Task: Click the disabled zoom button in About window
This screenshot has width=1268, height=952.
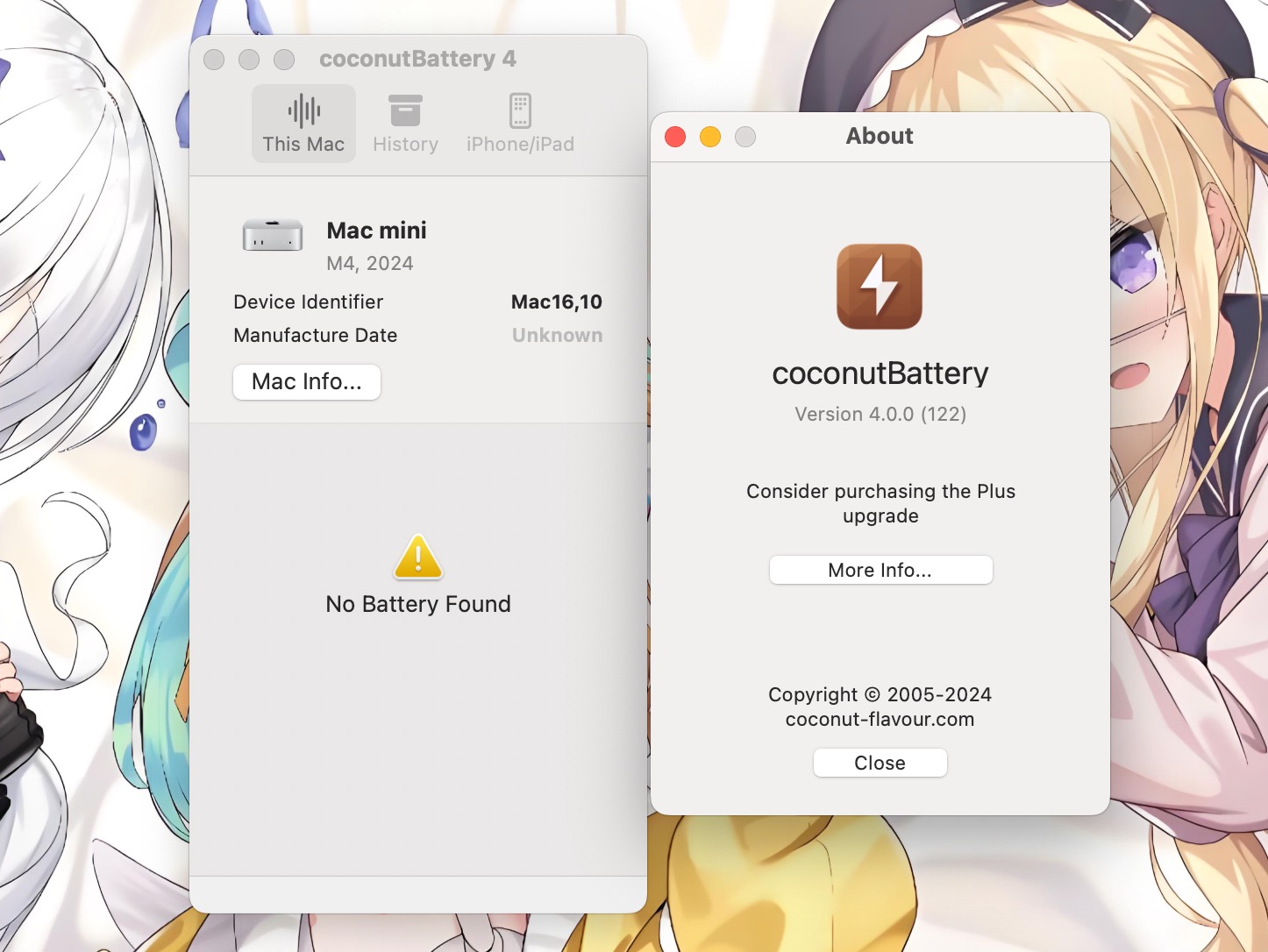Action: (x=745, y=137)
